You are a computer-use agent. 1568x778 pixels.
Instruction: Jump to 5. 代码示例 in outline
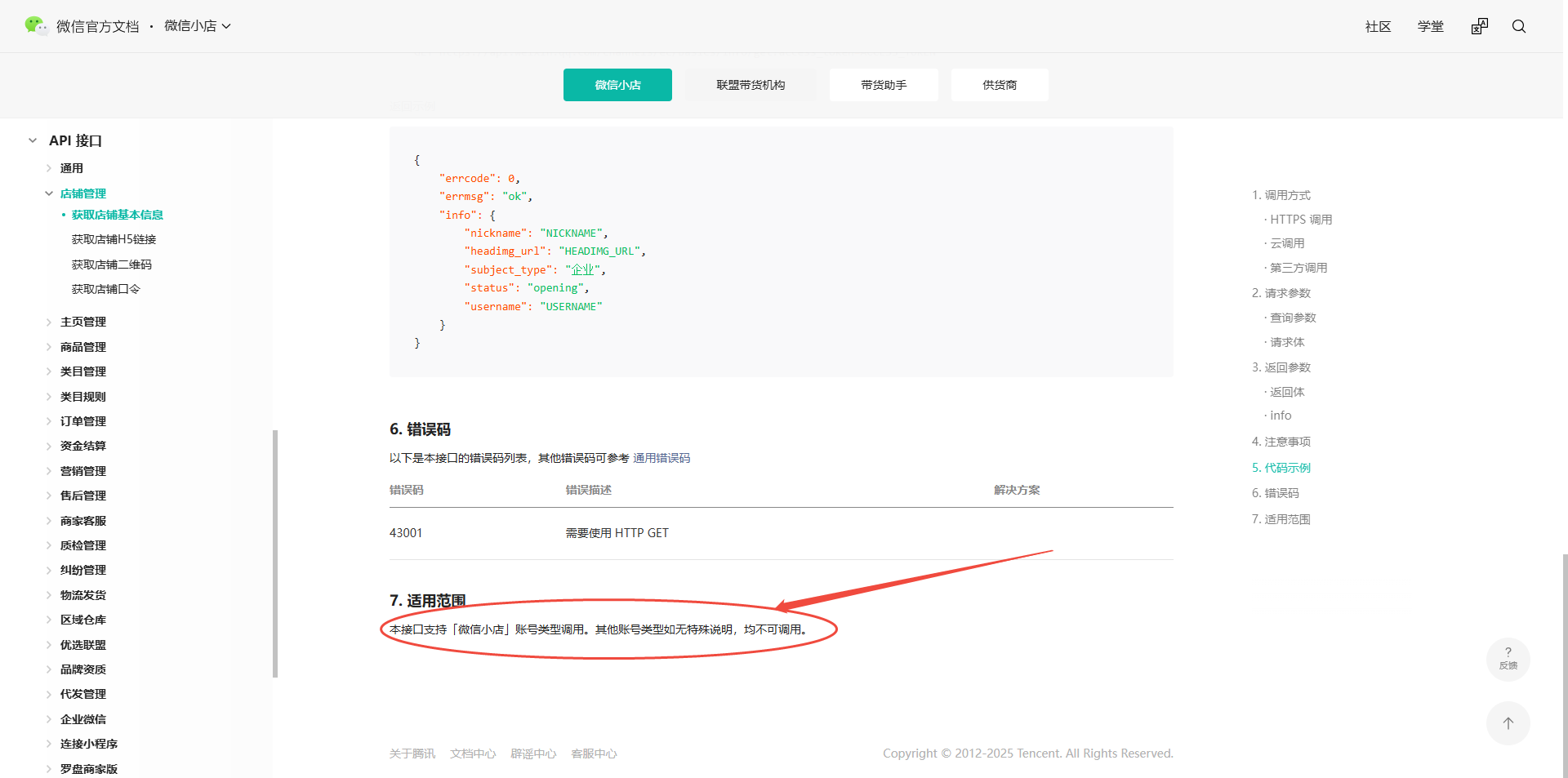click(x=1281, y=468)
